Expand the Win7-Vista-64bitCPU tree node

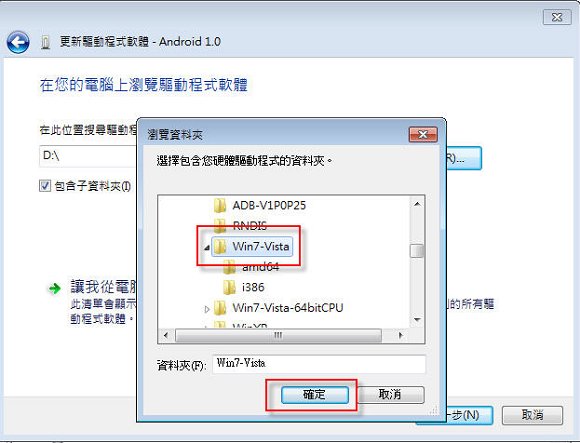coord(207,309)
